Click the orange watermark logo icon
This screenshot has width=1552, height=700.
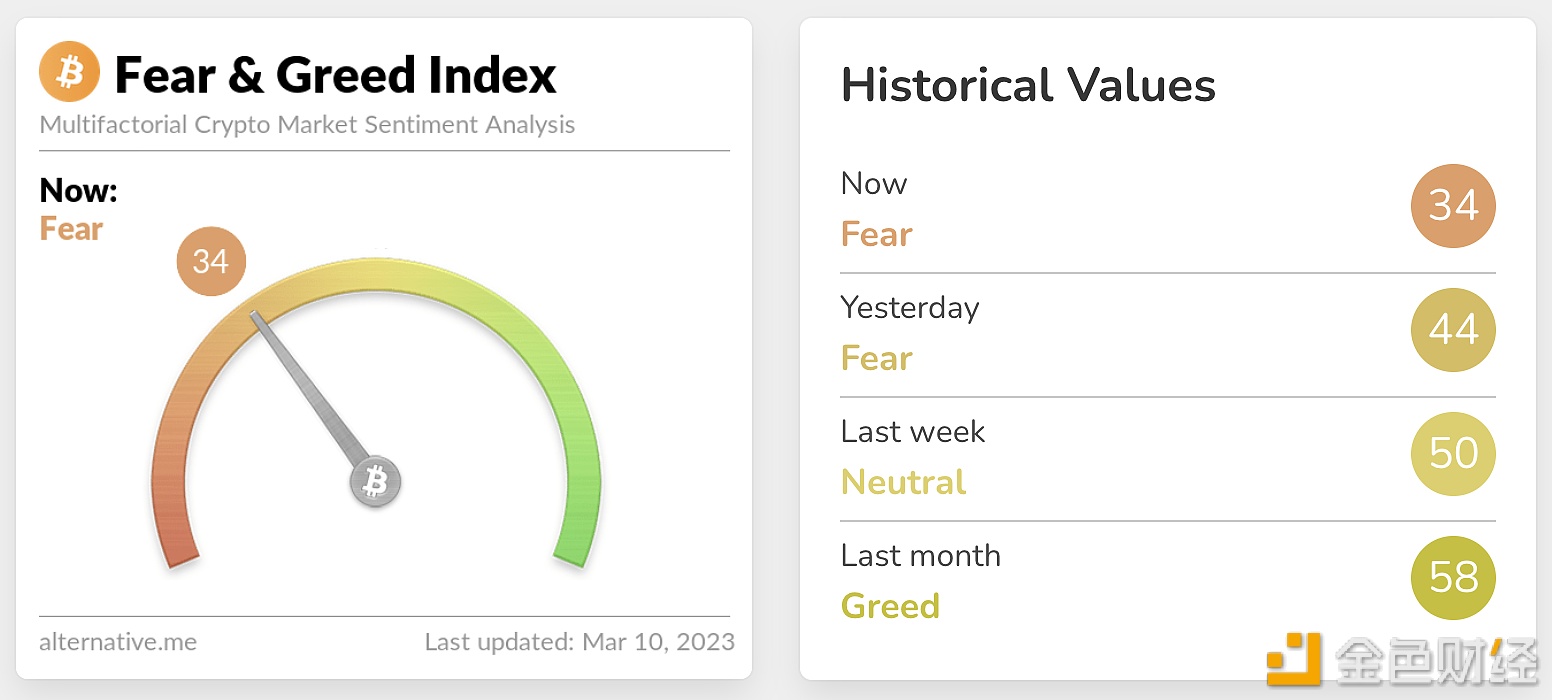[x=1294, y=659]
